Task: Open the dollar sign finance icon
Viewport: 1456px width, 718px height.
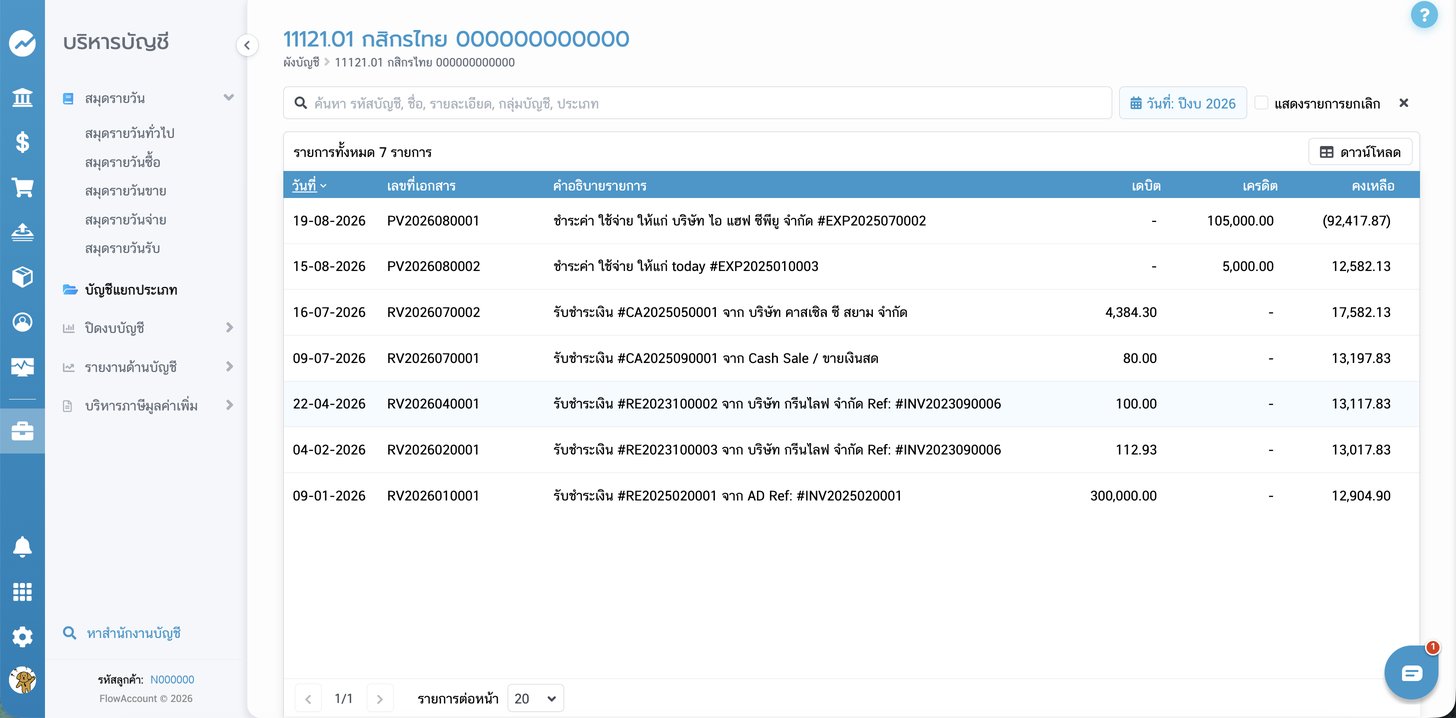Action: pos(22,142)
